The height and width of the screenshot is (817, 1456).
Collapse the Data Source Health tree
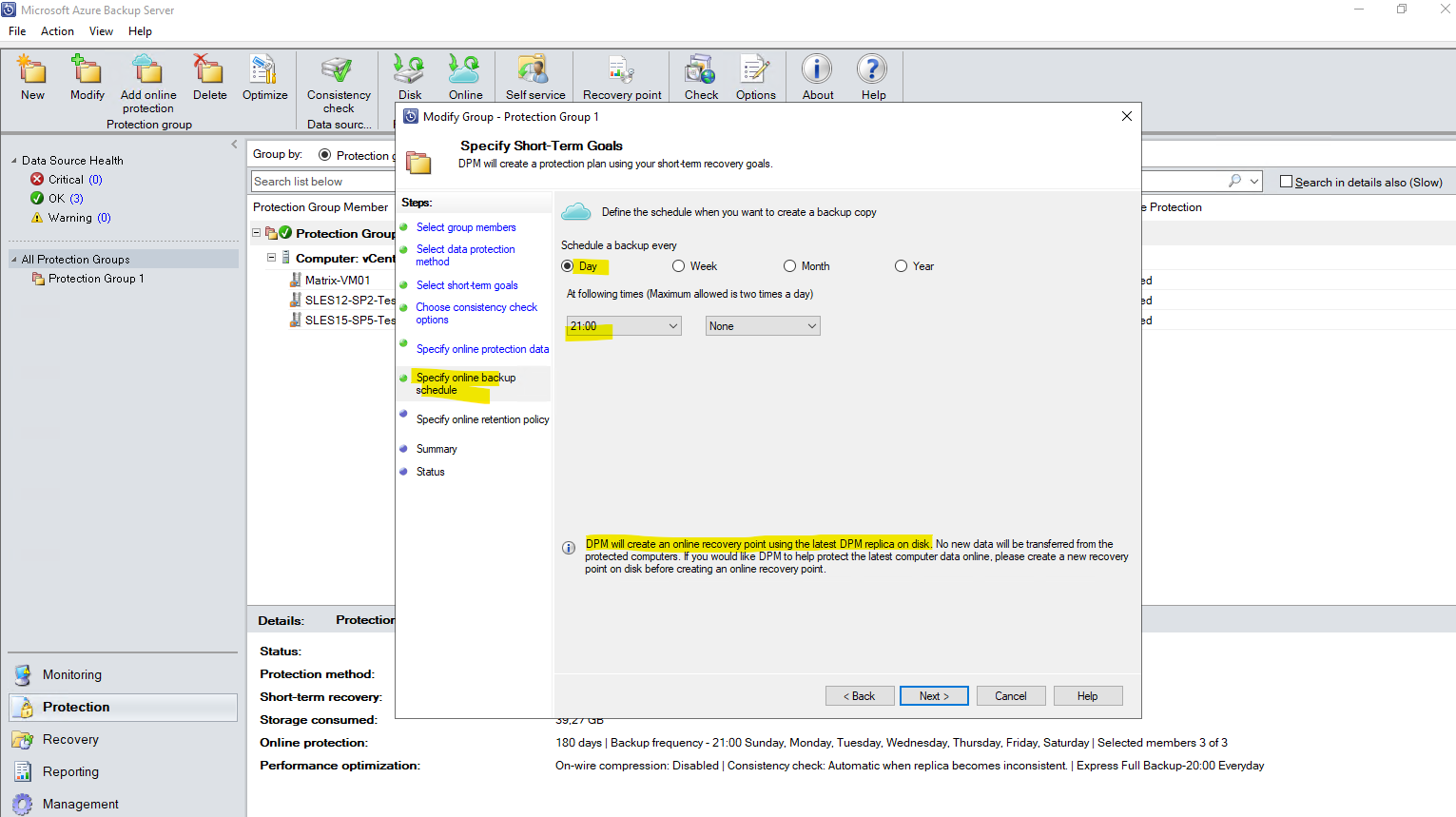[14, 161]
